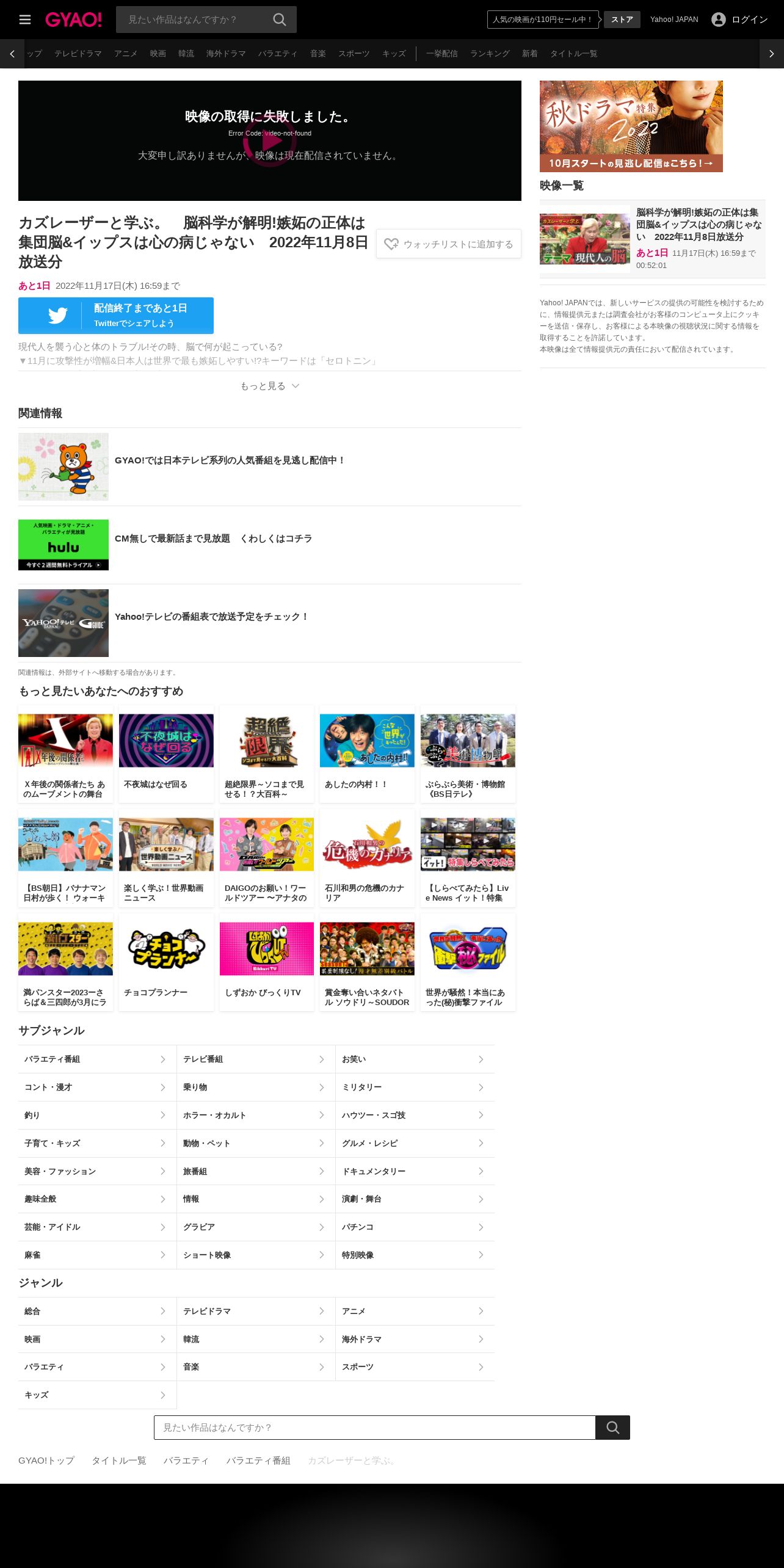Open テレビドラマ genre row

point(256,1312)
